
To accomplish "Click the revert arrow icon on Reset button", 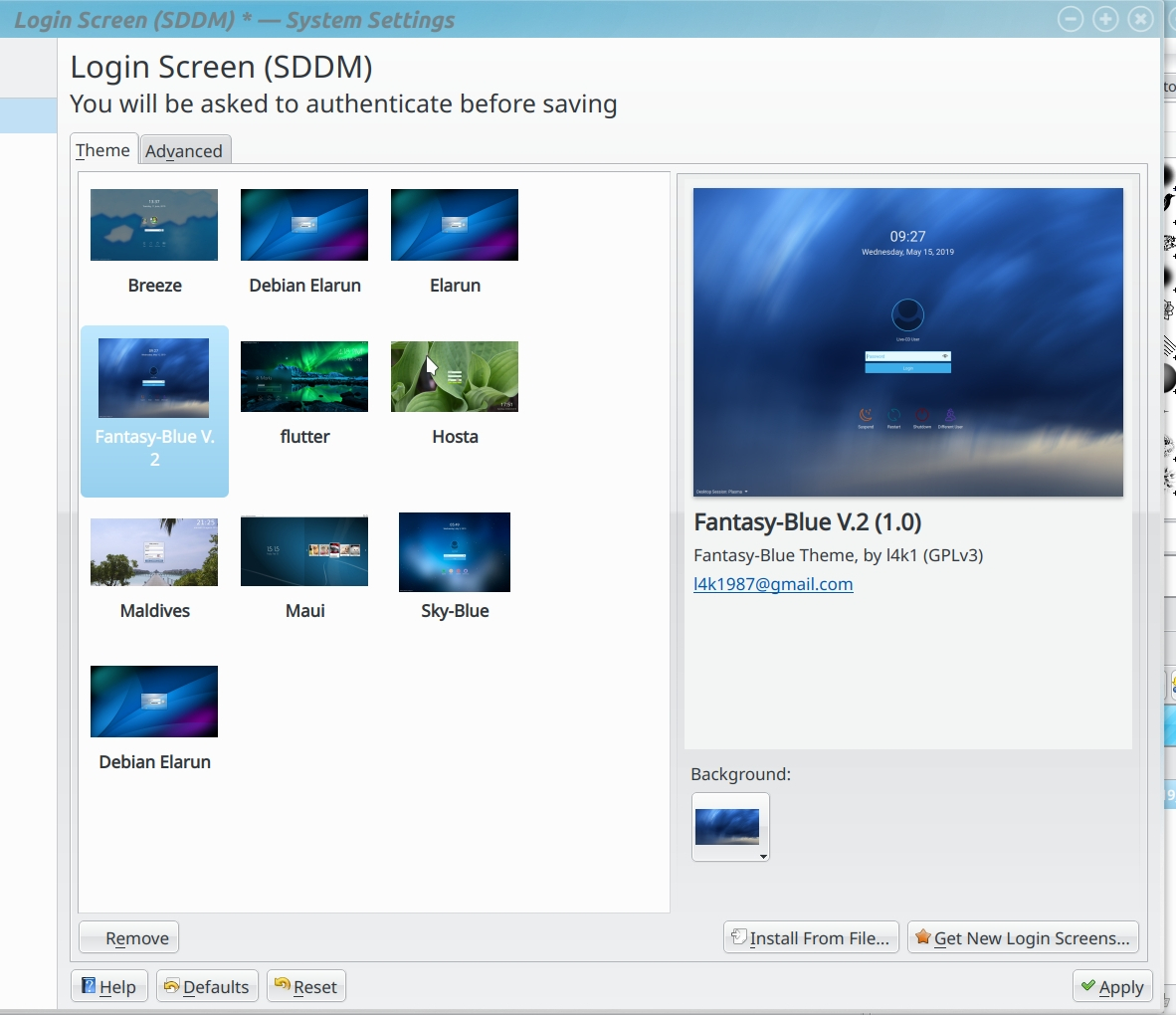I will (x=283, y=986).
